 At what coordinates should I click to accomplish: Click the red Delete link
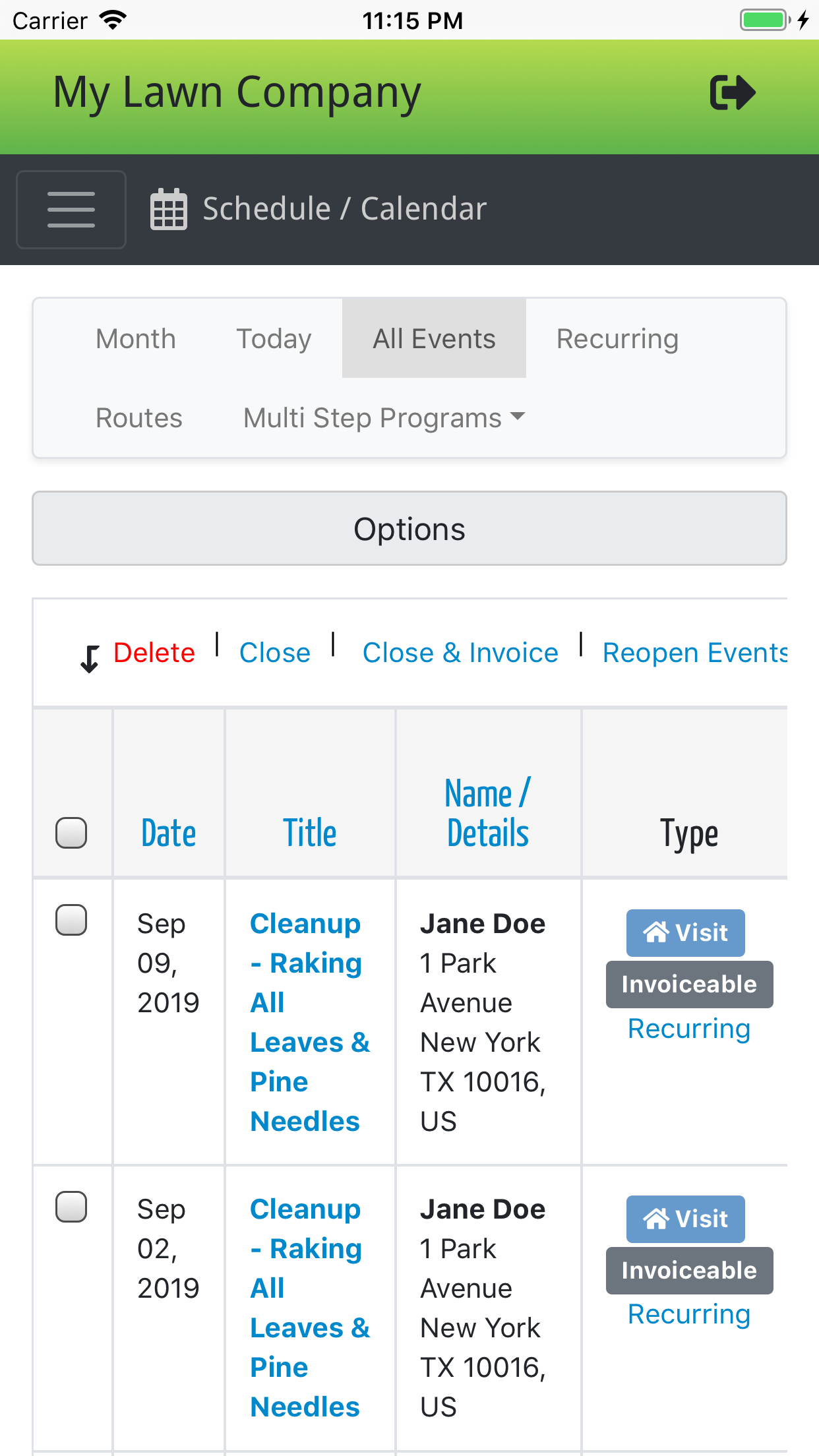click(154, 653)
